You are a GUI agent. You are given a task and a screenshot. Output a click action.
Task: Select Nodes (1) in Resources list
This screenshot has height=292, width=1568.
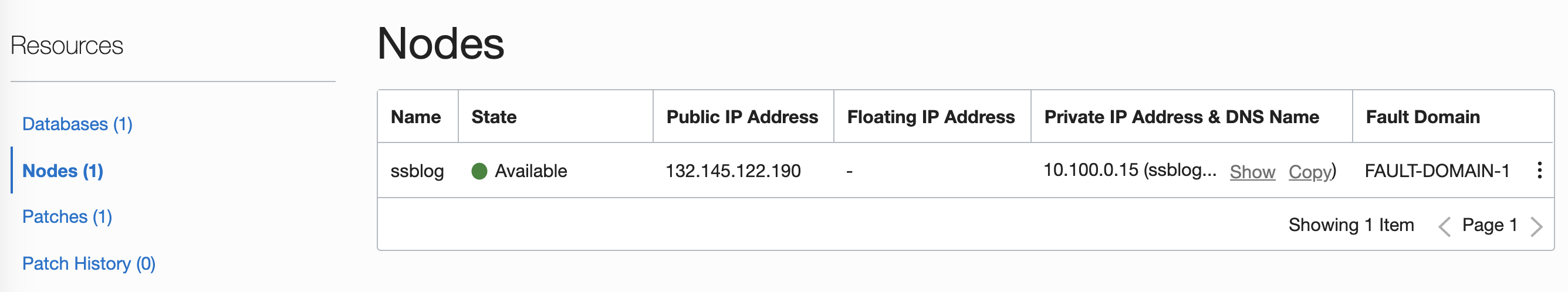(63, 171)
